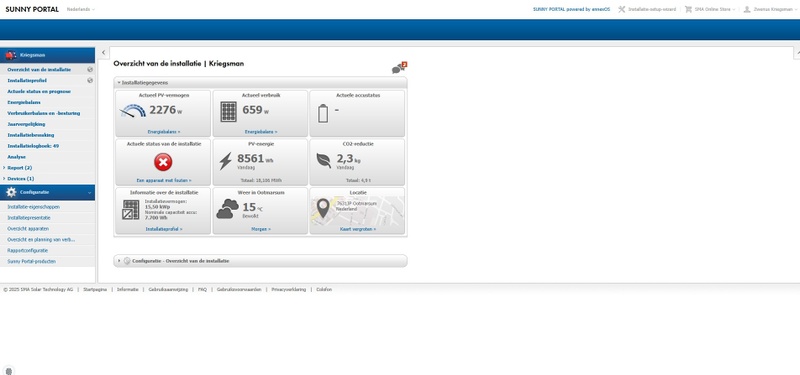The height and width of the screenshot is (375, 800).
Task: Click the installation info panel icon
Action: [x=131, y=209]
